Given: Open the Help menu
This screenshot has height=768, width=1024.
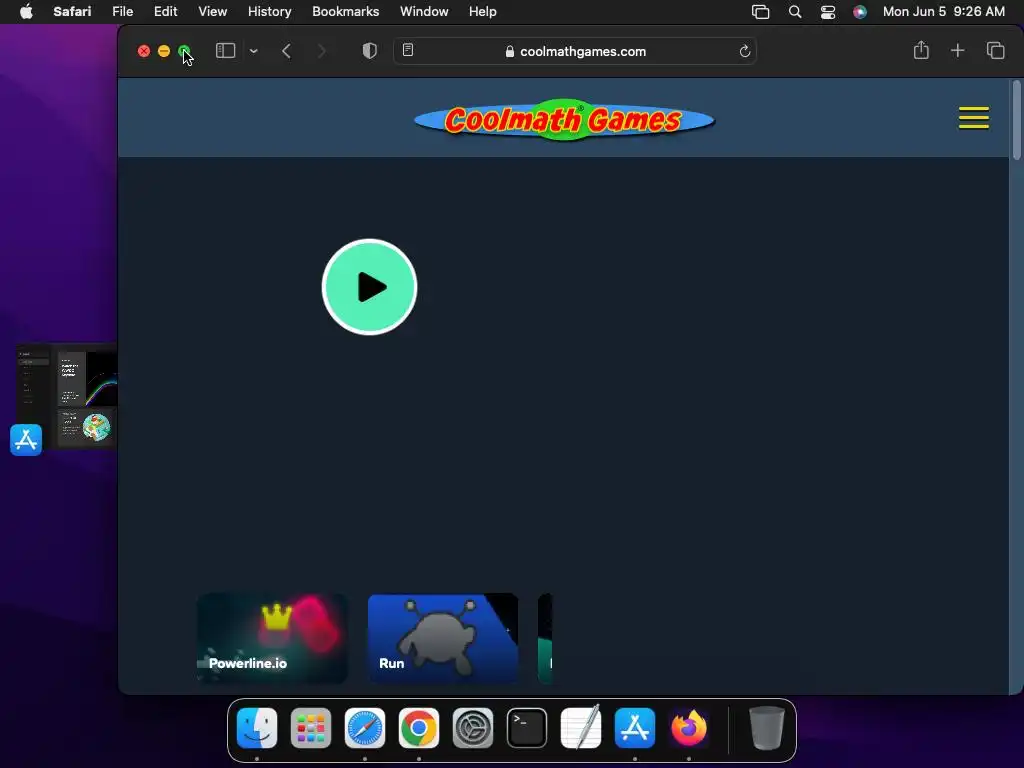Looking at the screenshot, I should pos(483,12).
